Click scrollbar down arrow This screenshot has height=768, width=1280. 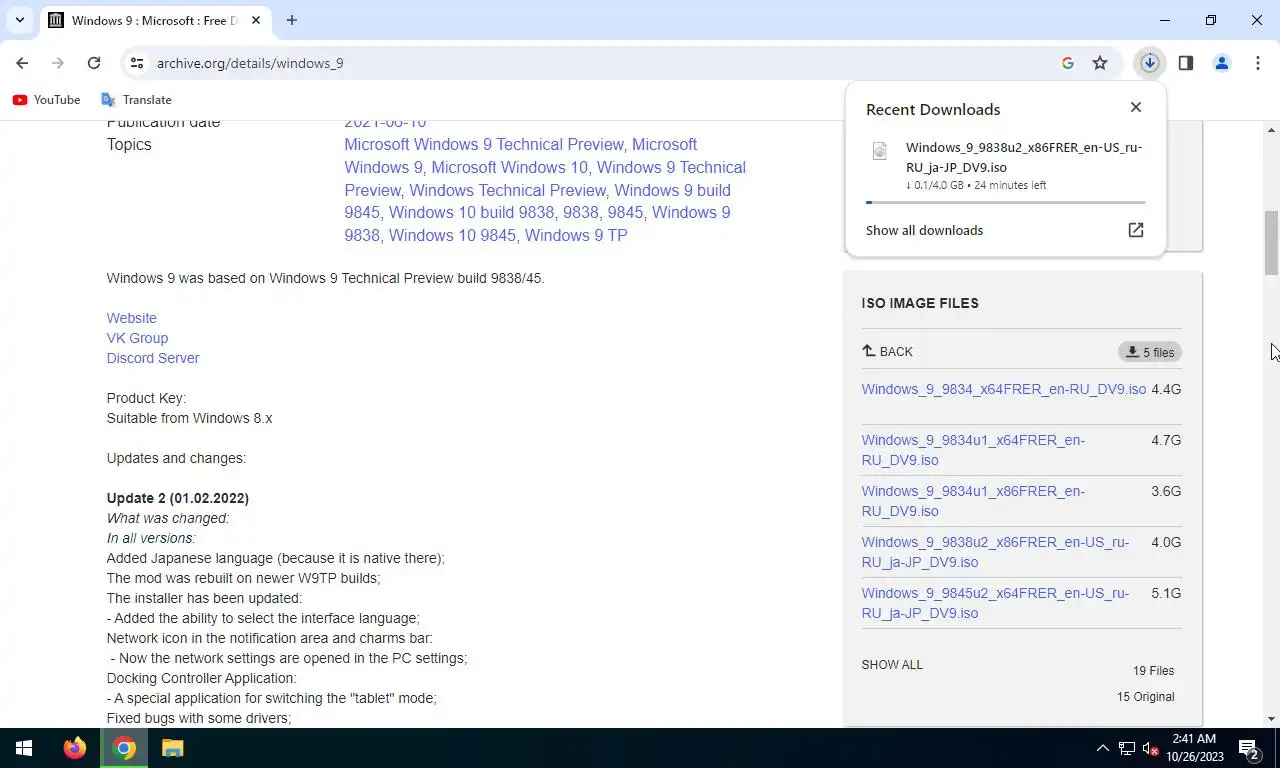pos(1272,718)
